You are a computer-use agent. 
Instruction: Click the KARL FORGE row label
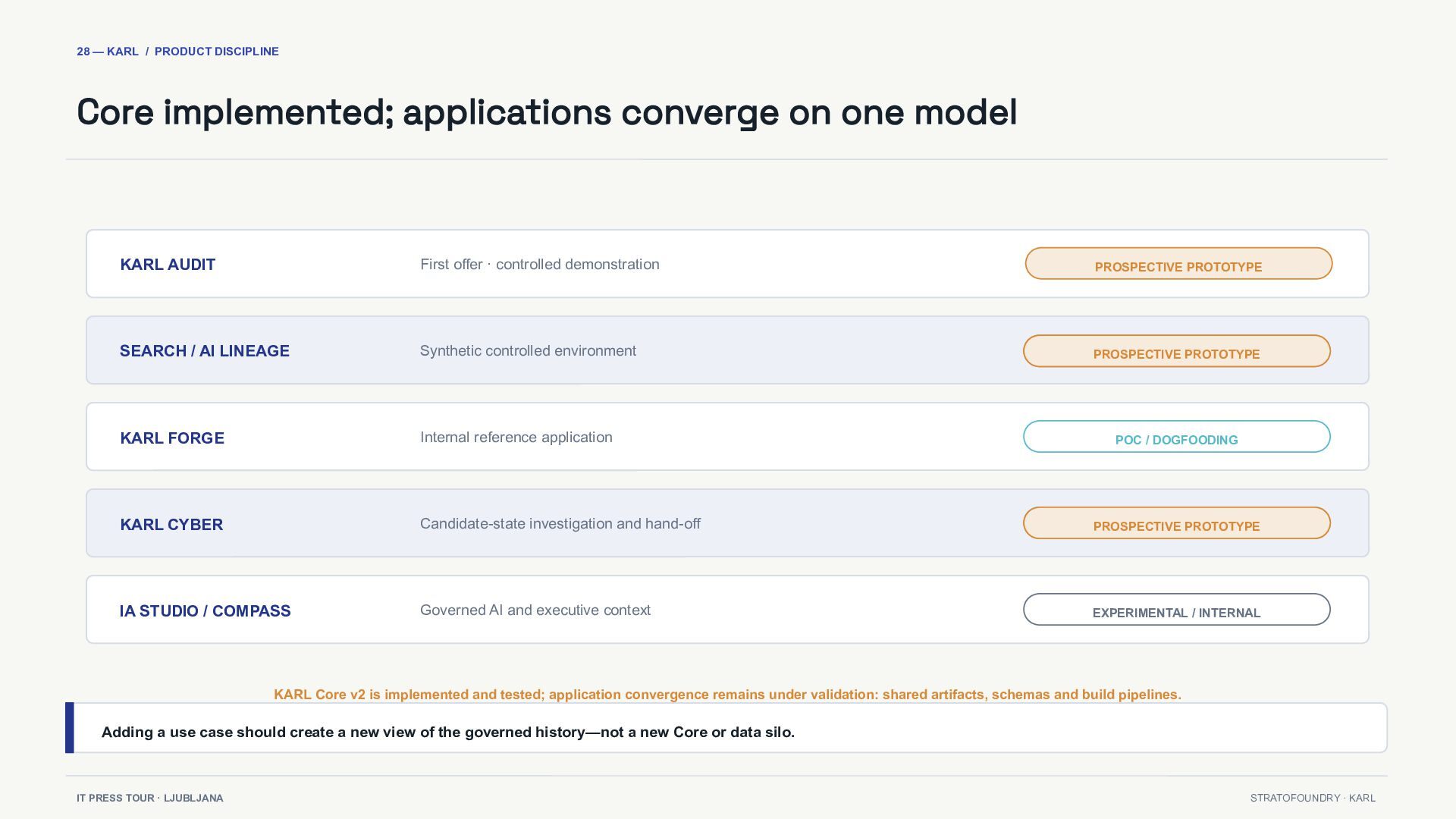(172, 438)
